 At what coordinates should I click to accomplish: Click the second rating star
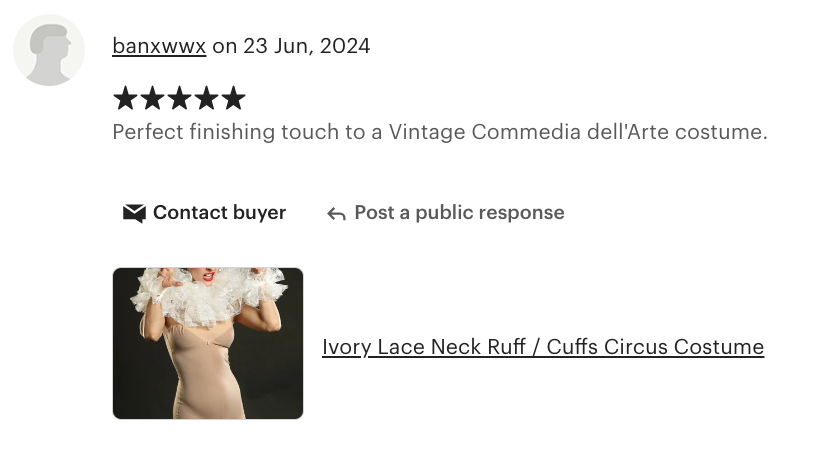(152, 98)
